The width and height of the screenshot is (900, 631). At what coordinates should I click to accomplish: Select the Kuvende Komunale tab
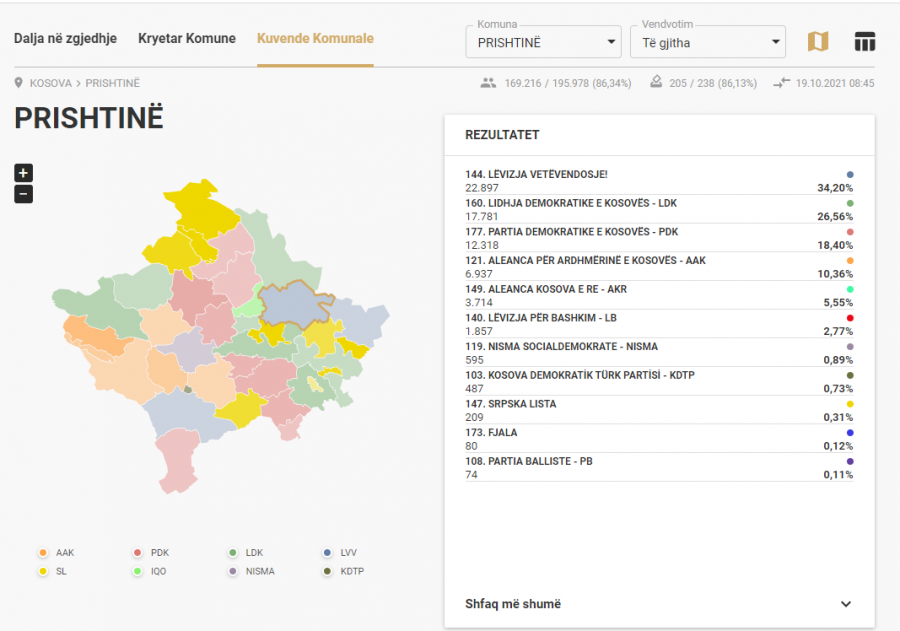click(x=315, y=38)
